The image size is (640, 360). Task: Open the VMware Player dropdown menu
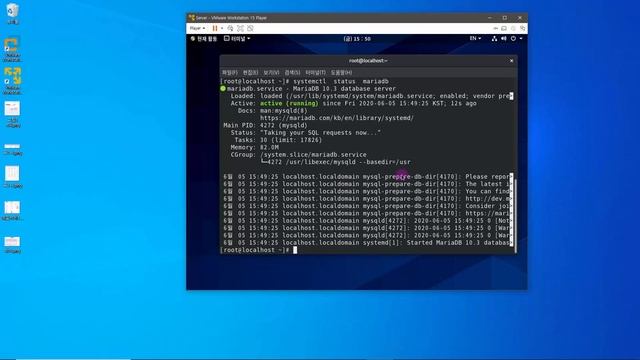click(198, 28)
